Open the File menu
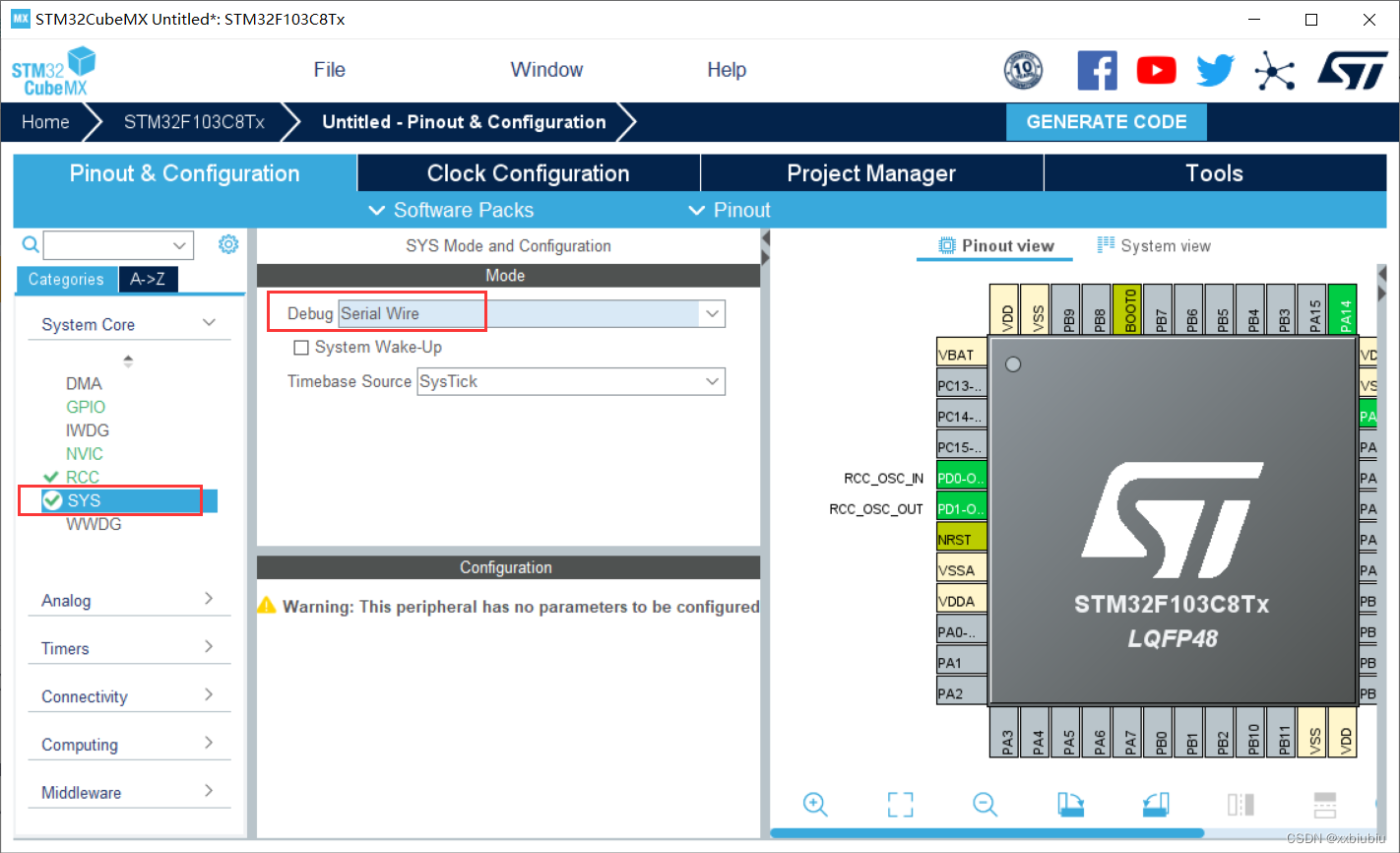 point(329,70)
